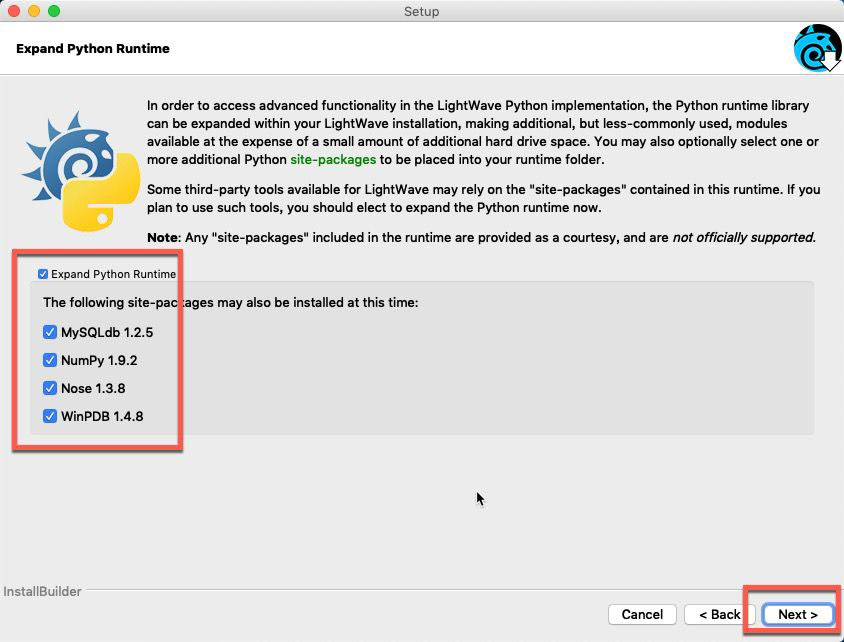Toggle the Nose 1.3.8 checkbox
844x642 pixels.
(50, 388)
